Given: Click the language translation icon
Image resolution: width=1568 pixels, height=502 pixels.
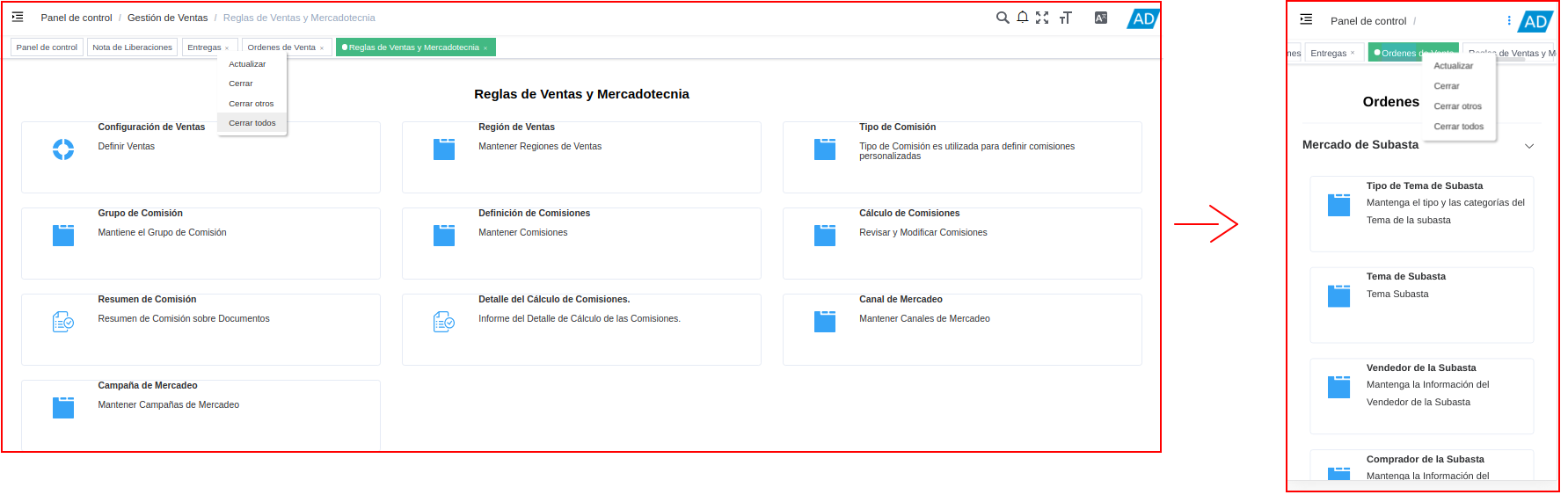Looking at the screenshot, I should point(1100,18).
